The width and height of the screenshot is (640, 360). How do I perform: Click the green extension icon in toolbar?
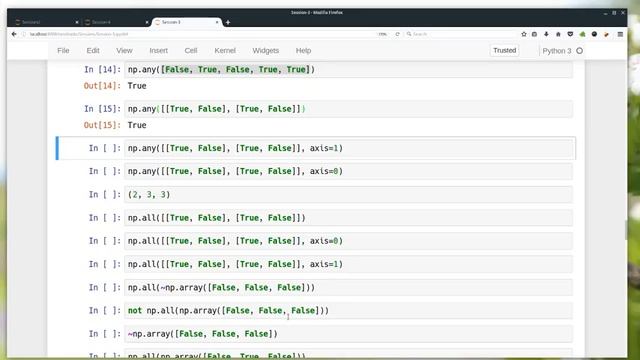(582, 34)
